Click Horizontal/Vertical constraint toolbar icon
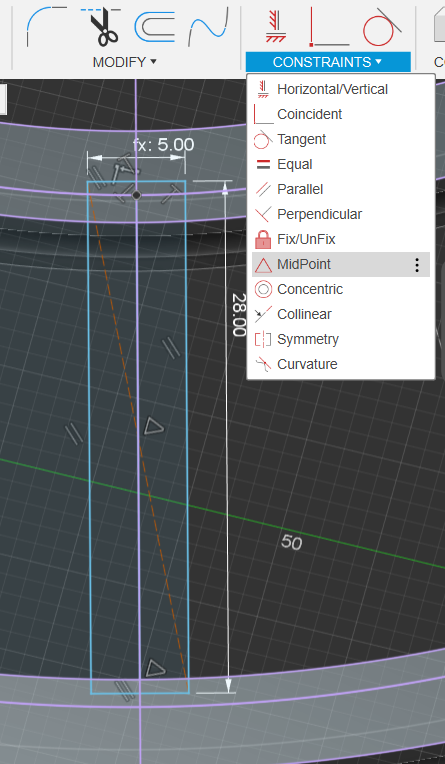Image resolution: width=445 pixels, height=764 pixels. pos(275,28)
